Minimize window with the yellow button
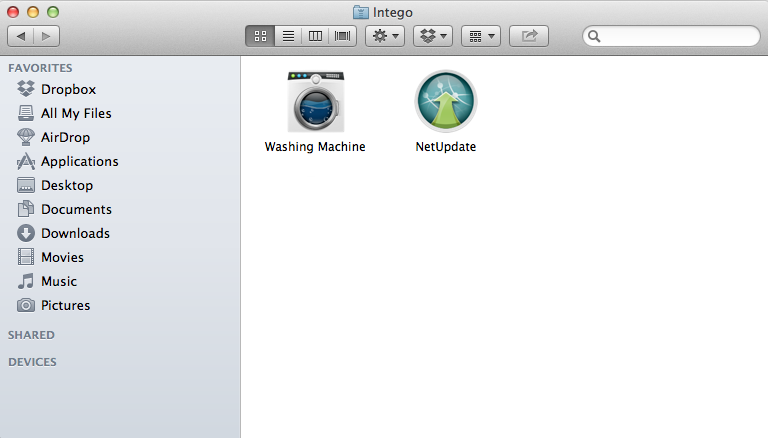Screen dimensions: 768x438 33,12
